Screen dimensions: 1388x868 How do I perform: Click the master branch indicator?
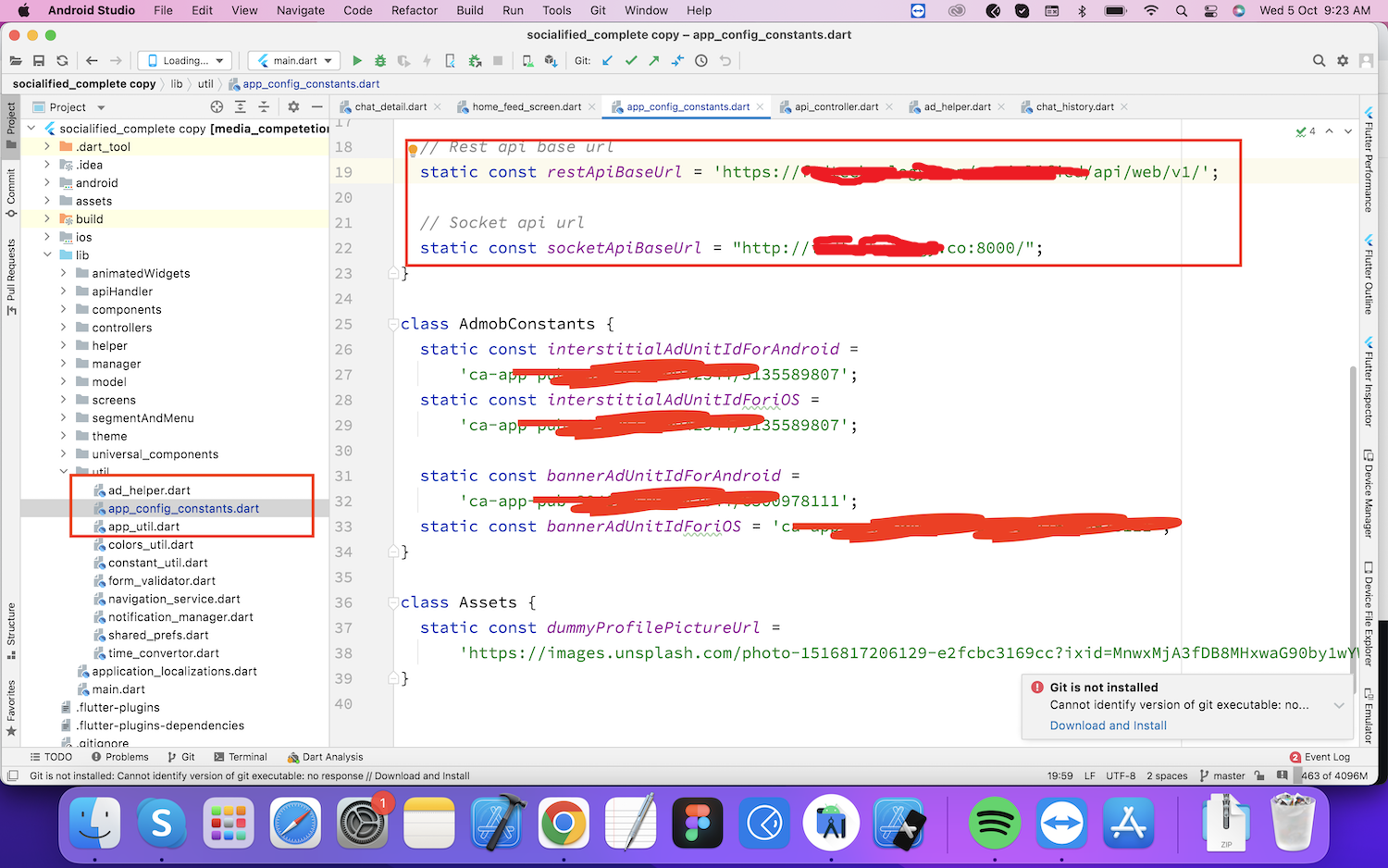pos(1222,776)
